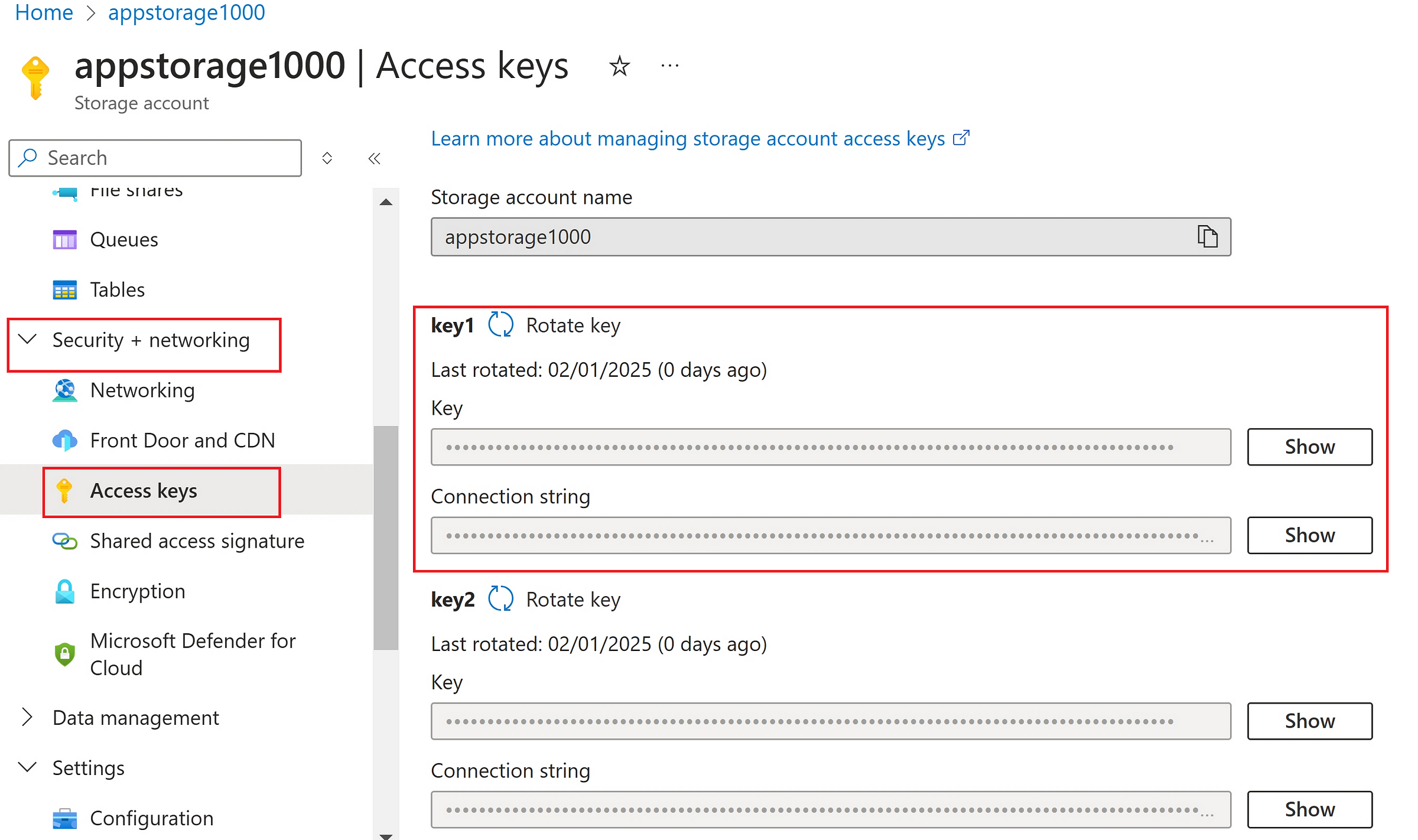Click the Storage account name field

click(831, 236)
